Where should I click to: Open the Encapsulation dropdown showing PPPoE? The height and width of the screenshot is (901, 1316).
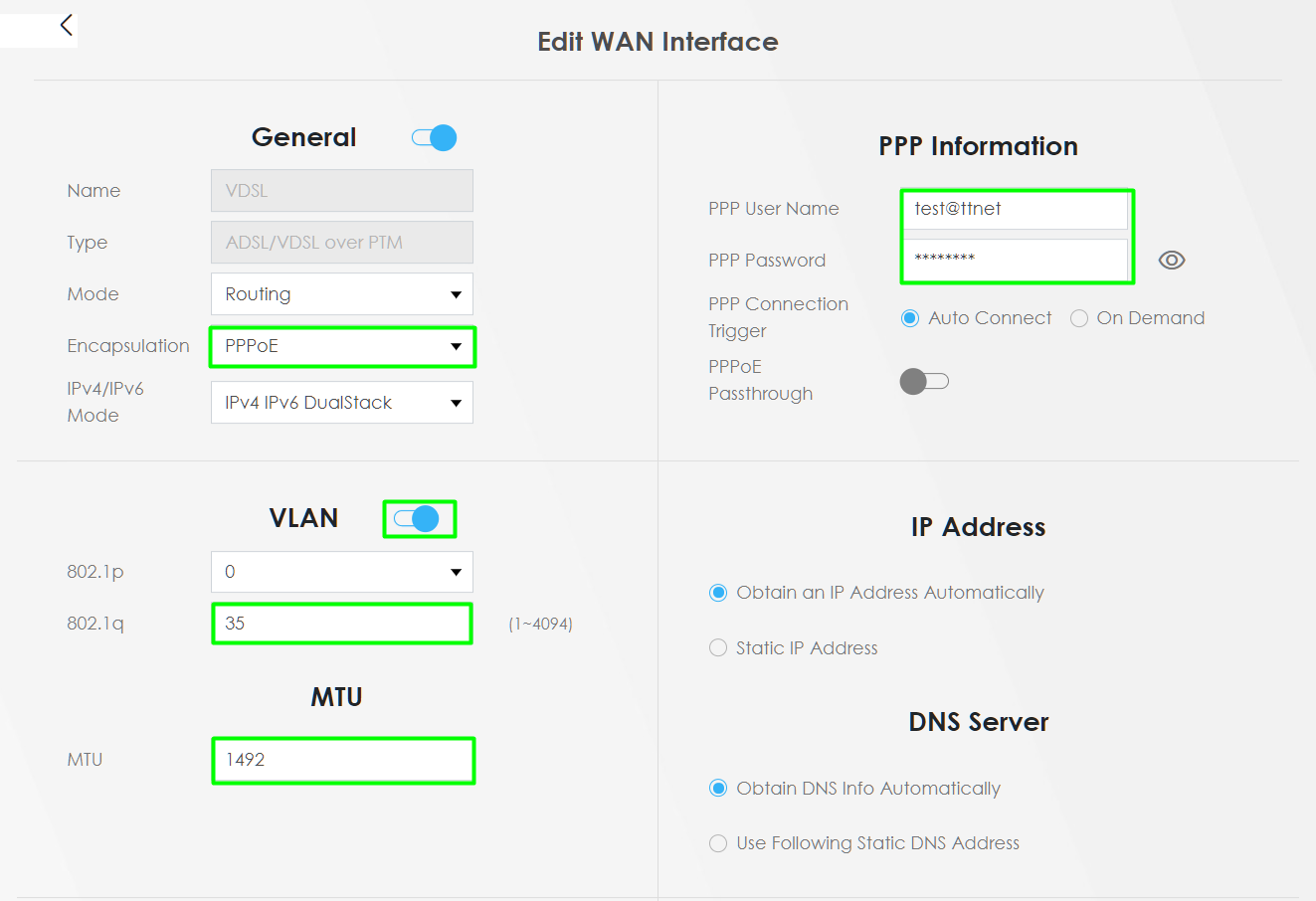click(342, 346)
